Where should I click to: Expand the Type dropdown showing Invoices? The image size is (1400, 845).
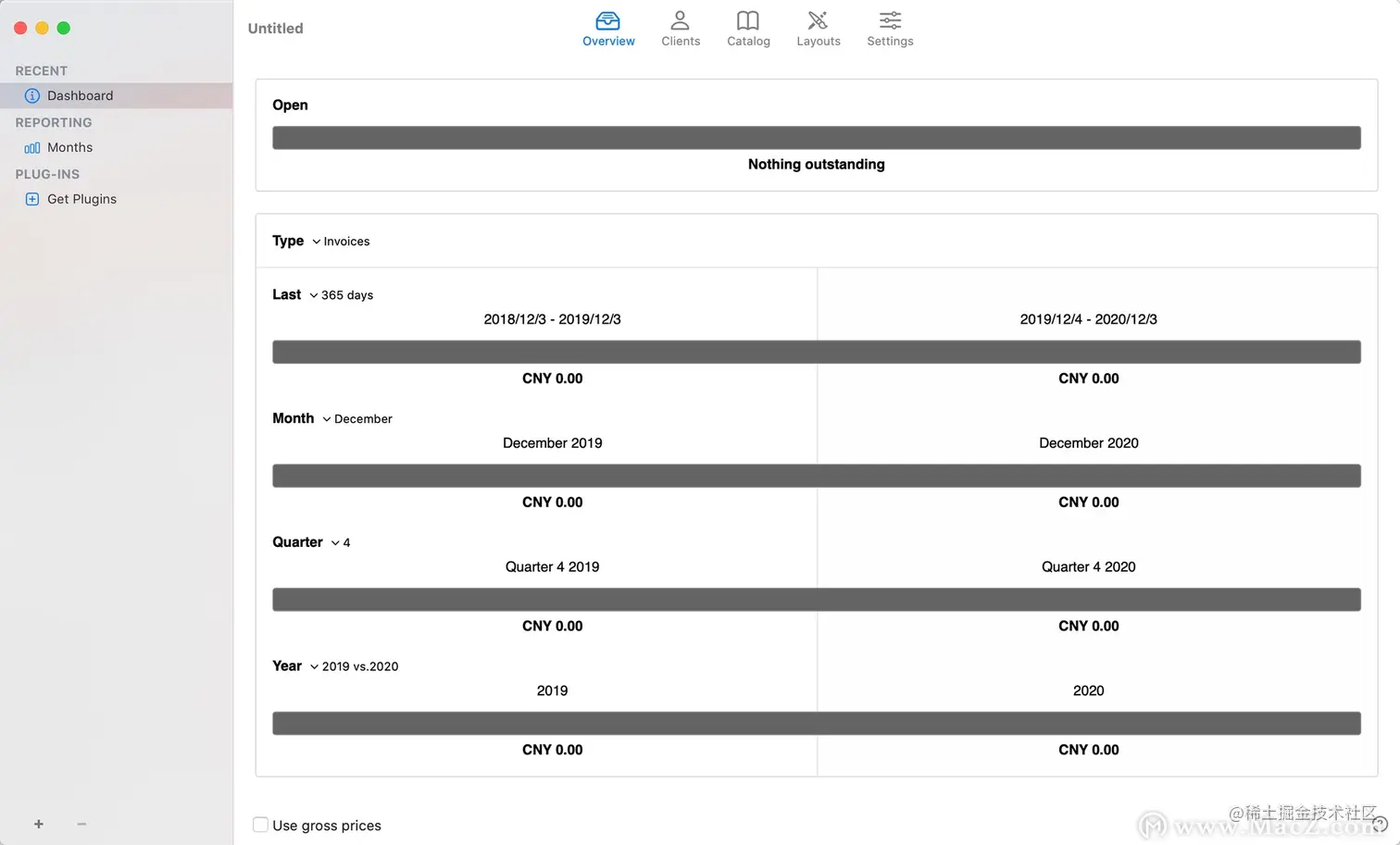click(x=341, y=242)
